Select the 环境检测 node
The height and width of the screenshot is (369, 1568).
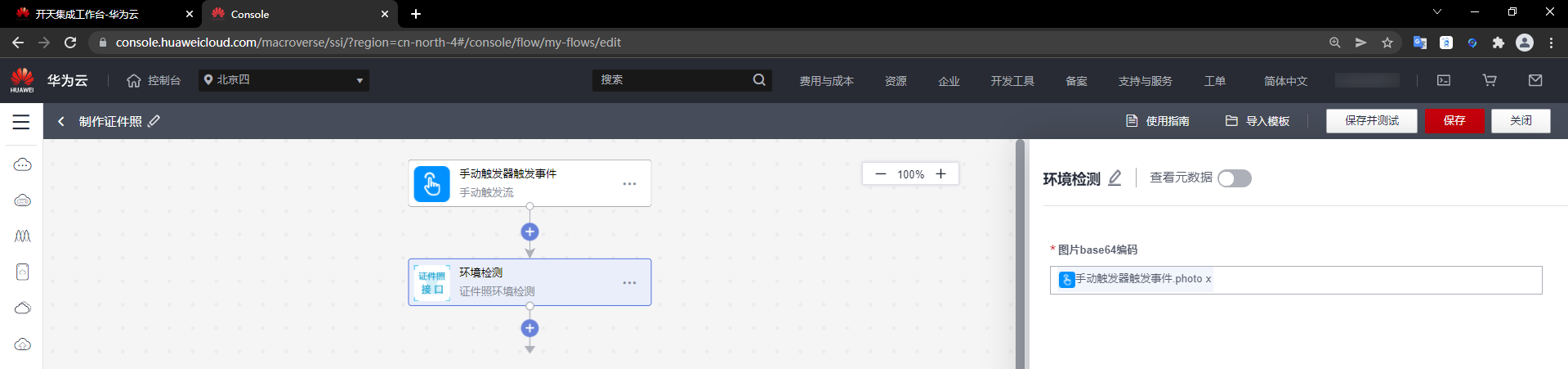[x=529, y=282]
